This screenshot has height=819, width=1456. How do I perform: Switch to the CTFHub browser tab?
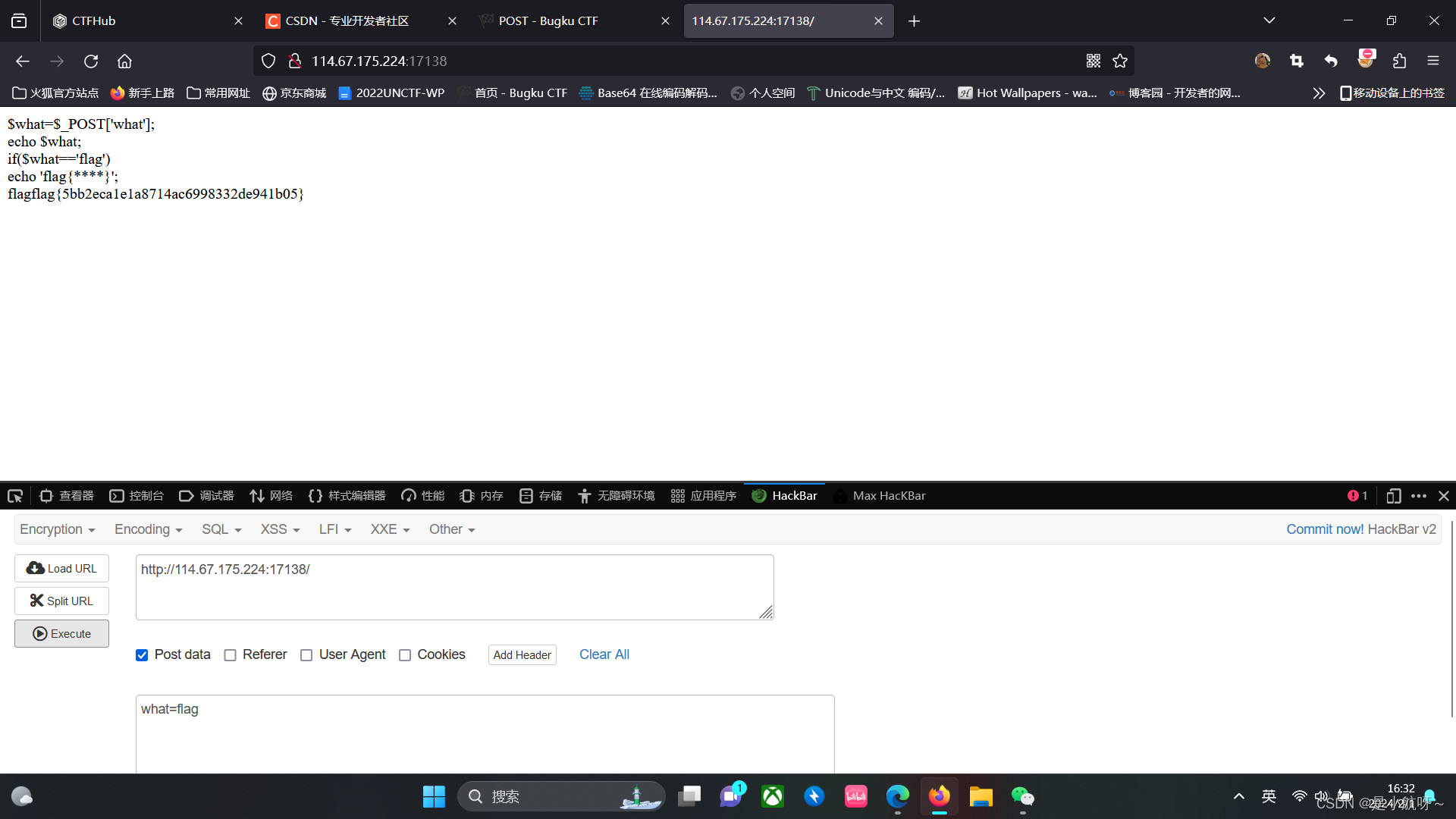click(94, 20)
